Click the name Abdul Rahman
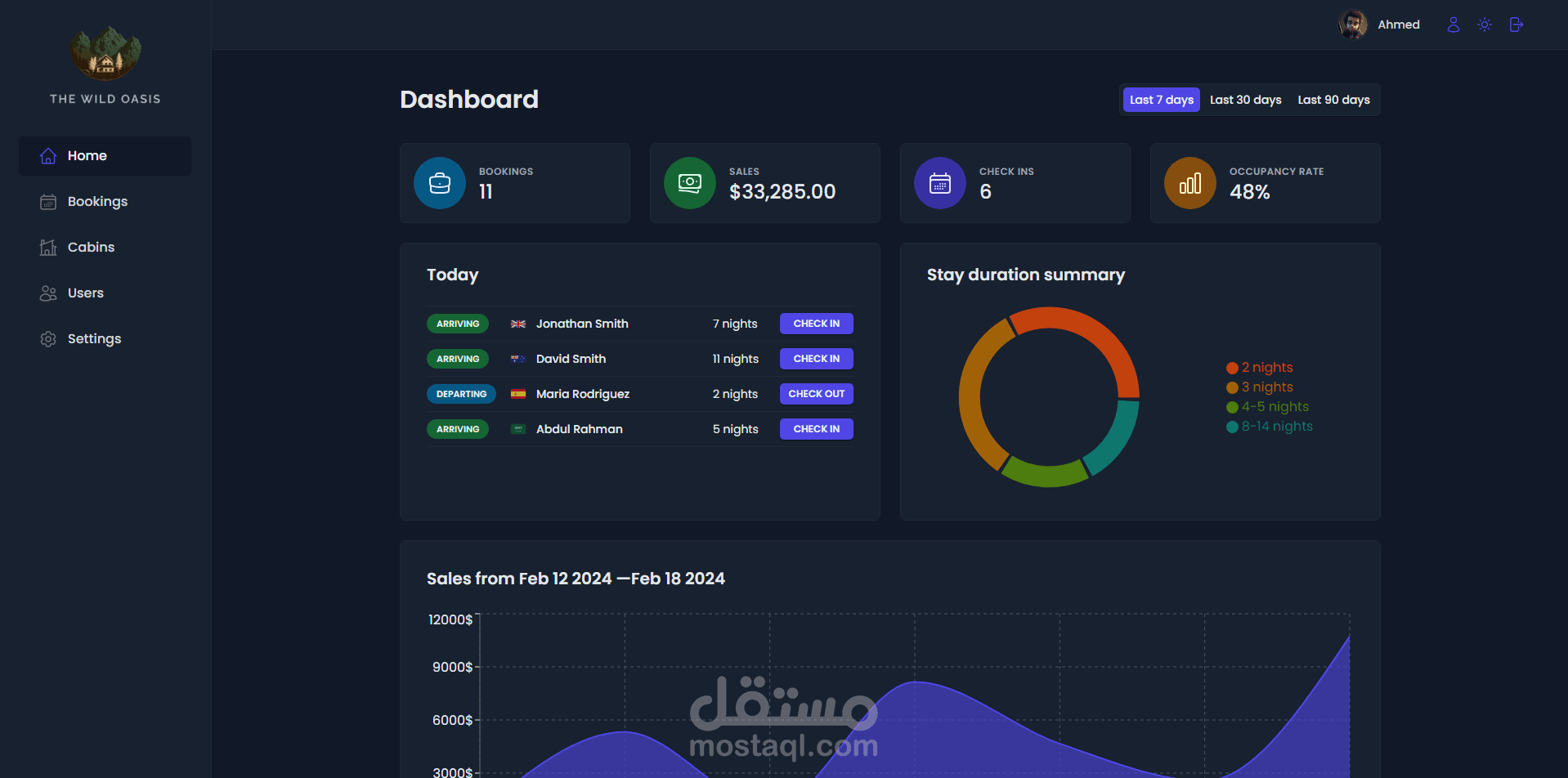This screenshot has height=778, width=1568. [580, 430]
